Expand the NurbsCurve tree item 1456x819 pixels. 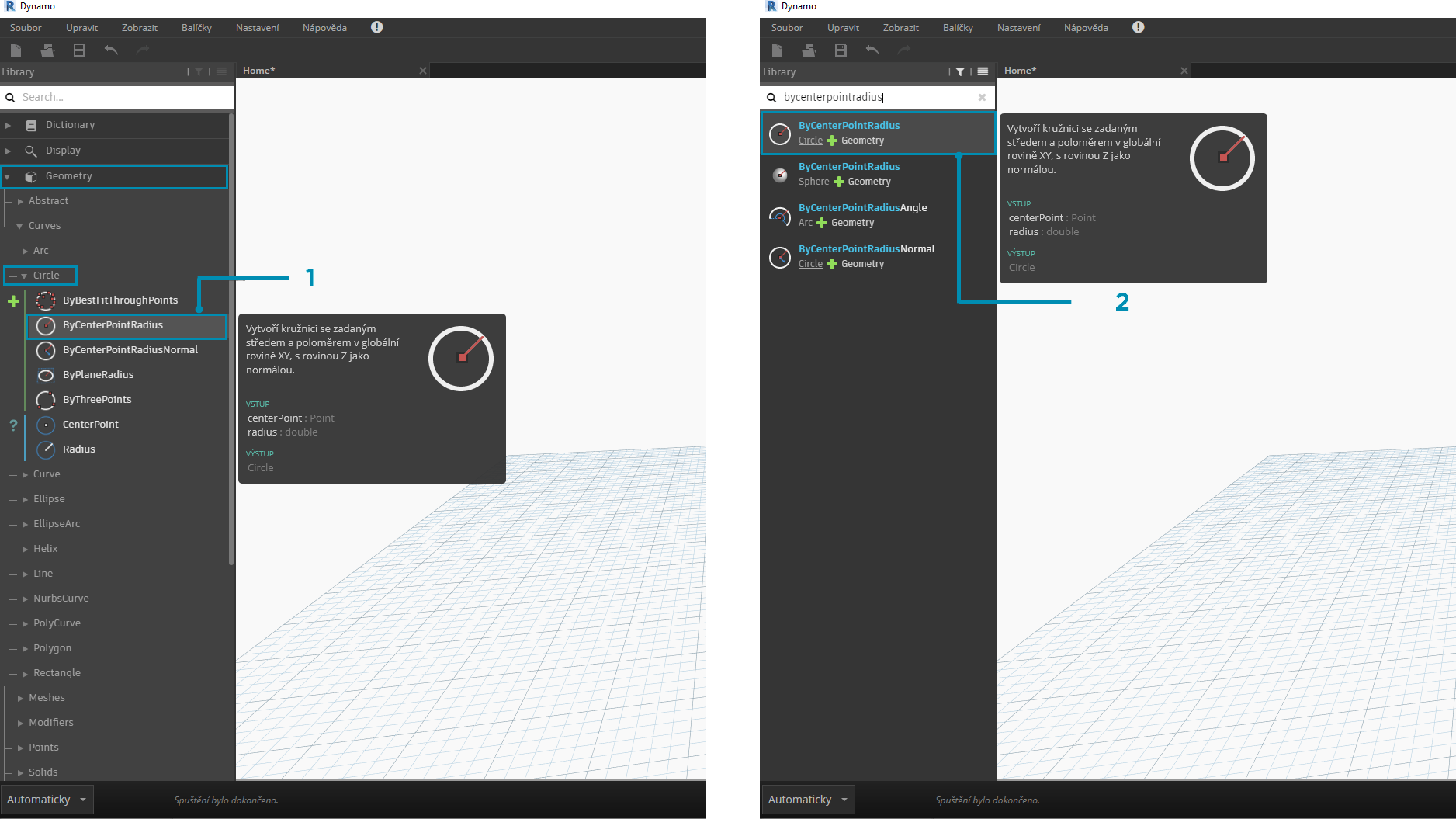25,599
